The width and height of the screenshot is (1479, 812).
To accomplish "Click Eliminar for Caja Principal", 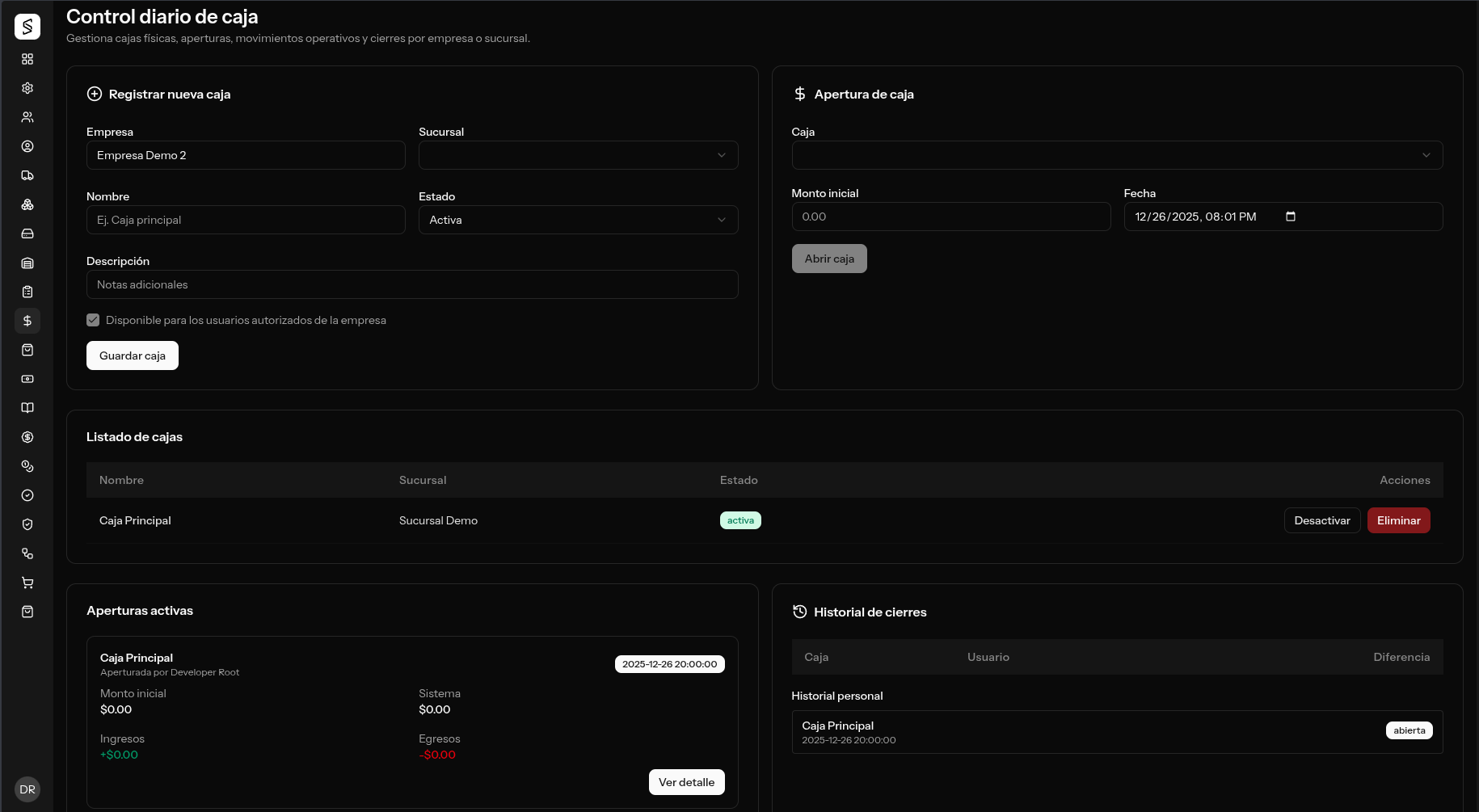I will (1398, 520).
